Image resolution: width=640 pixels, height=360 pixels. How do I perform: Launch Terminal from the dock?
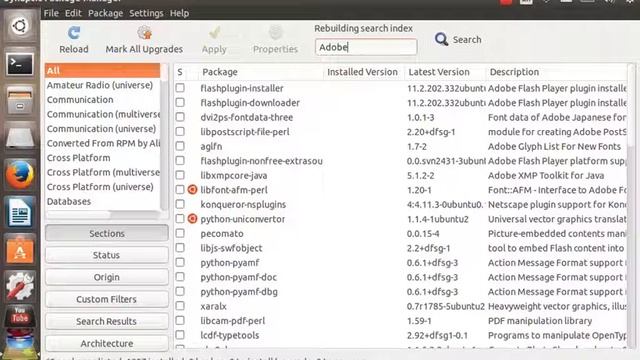pyautogui.click(x=20, y=64)
